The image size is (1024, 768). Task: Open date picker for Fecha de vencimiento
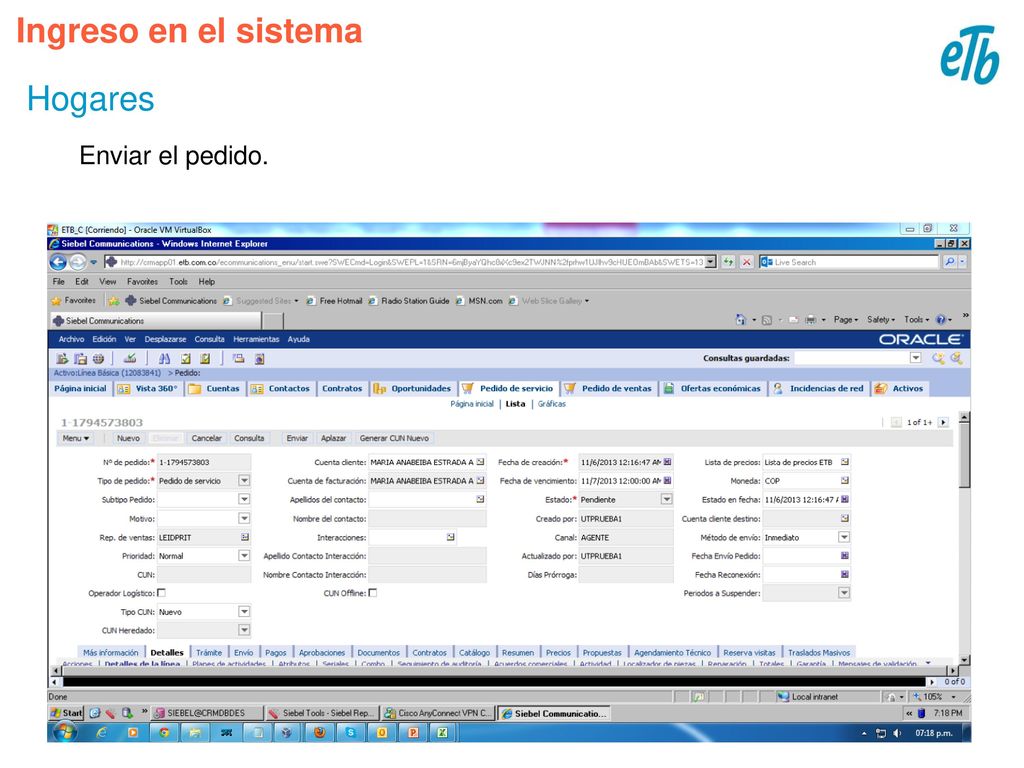[667, 481]
